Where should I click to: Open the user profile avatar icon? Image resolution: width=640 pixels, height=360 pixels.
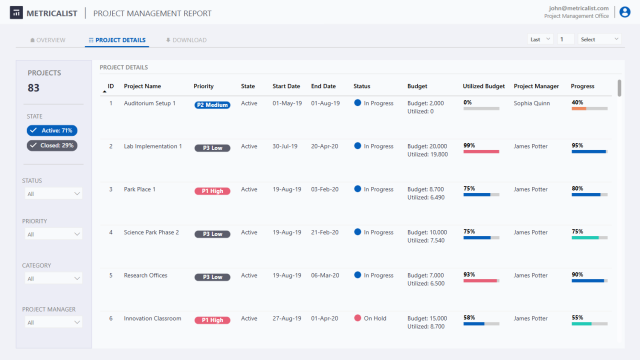tap(624, 12)
